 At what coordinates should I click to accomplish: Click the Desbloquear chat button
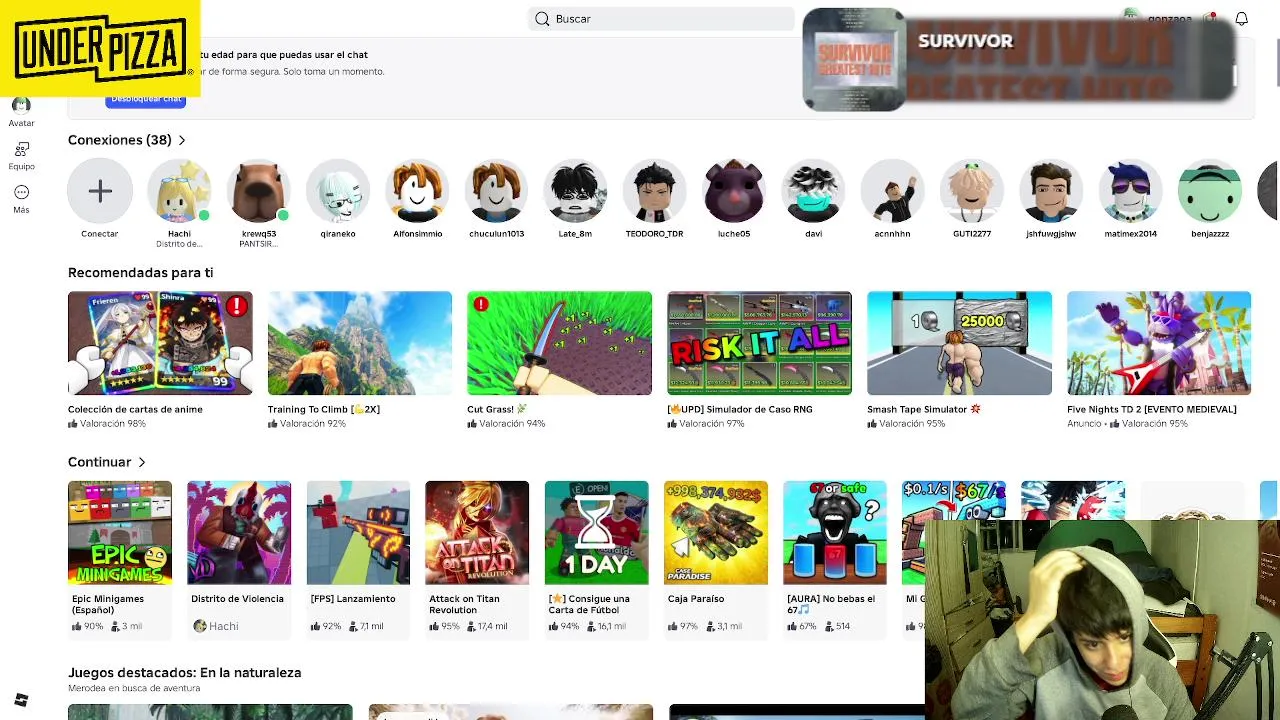[x=146, y=99]
